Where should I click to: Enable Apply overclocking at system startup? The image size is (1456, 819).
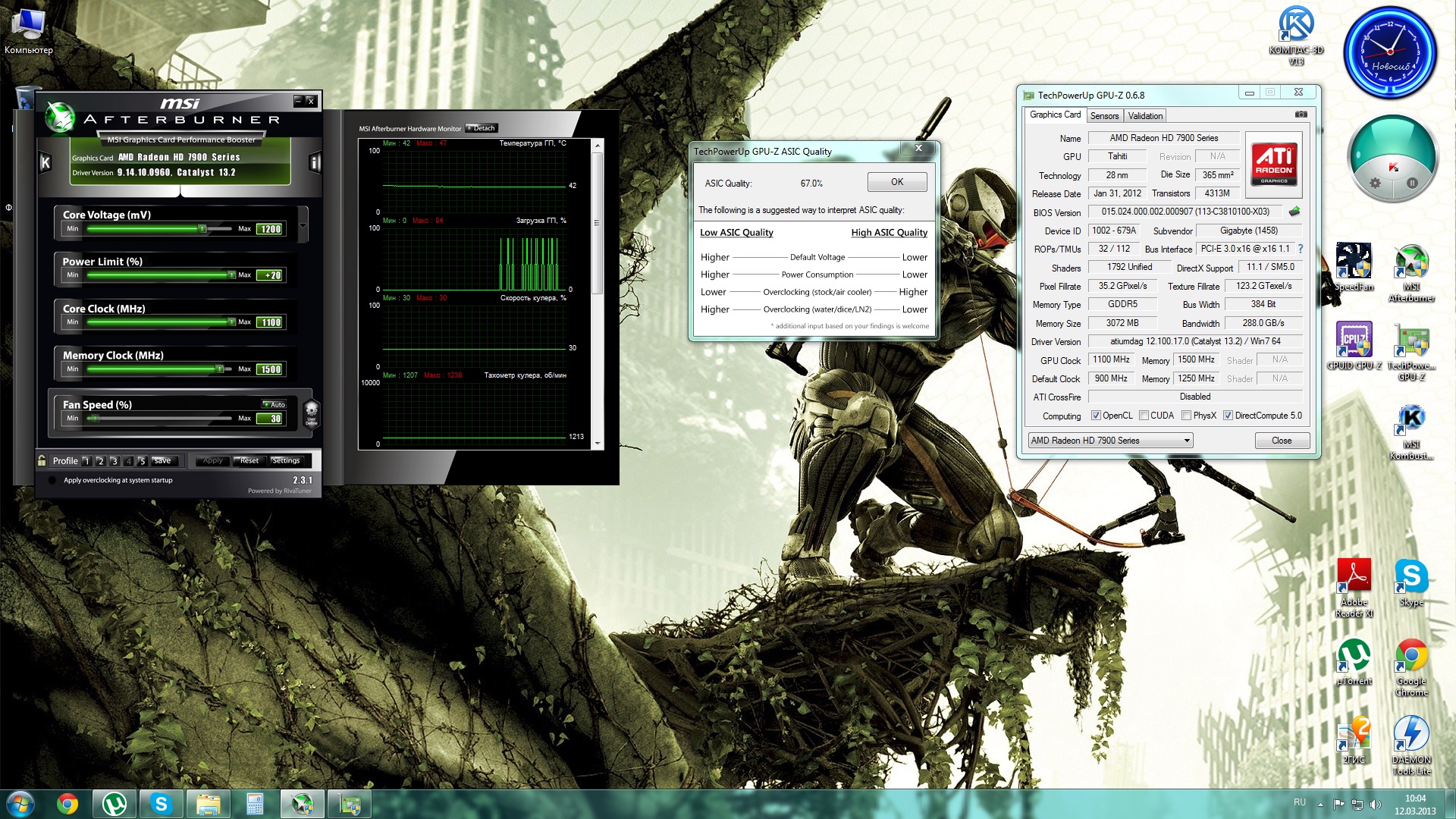[x=52, y=480]
